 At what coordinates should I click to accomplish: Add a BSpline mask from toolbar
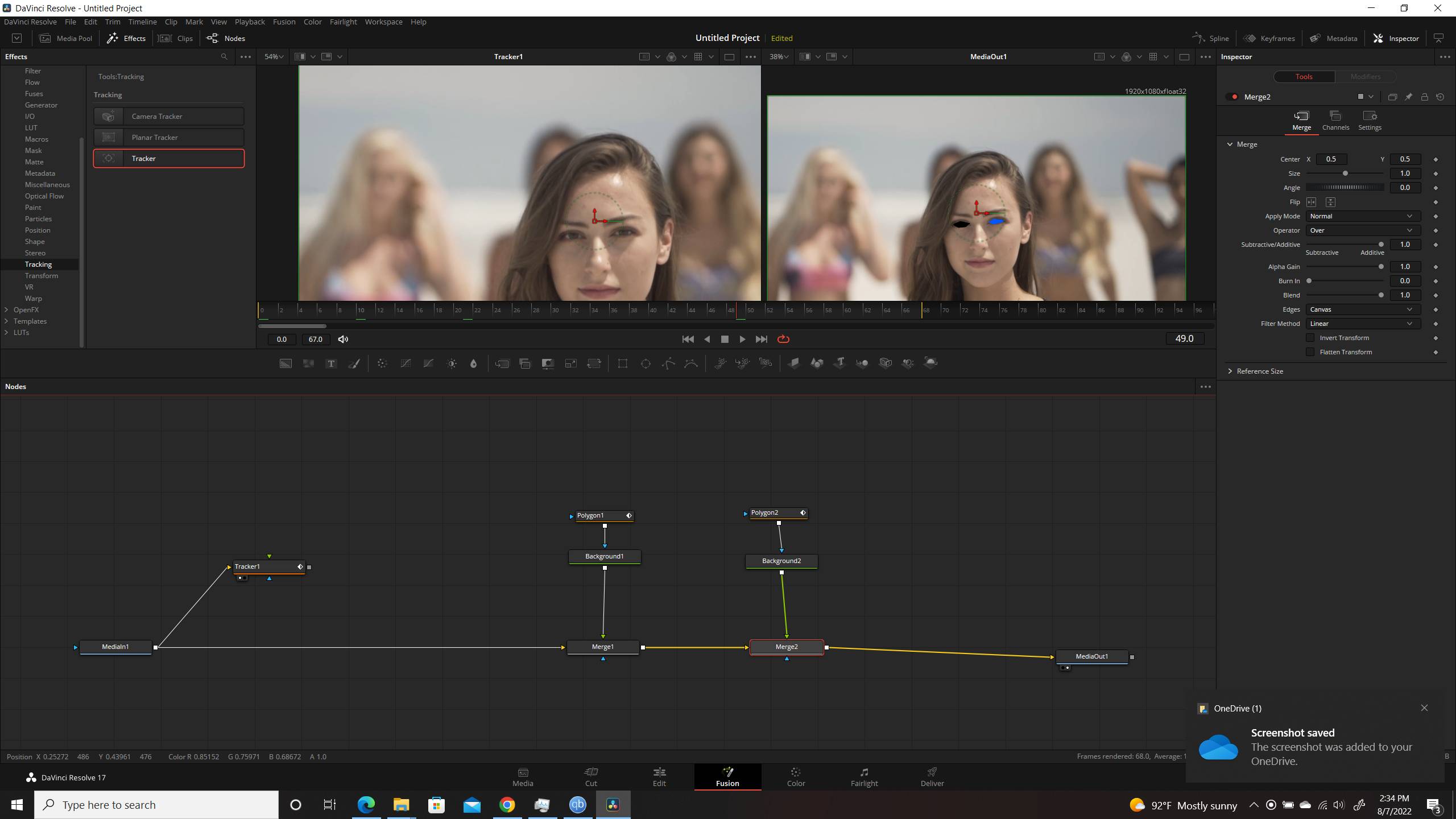click(x=691, y=363)
